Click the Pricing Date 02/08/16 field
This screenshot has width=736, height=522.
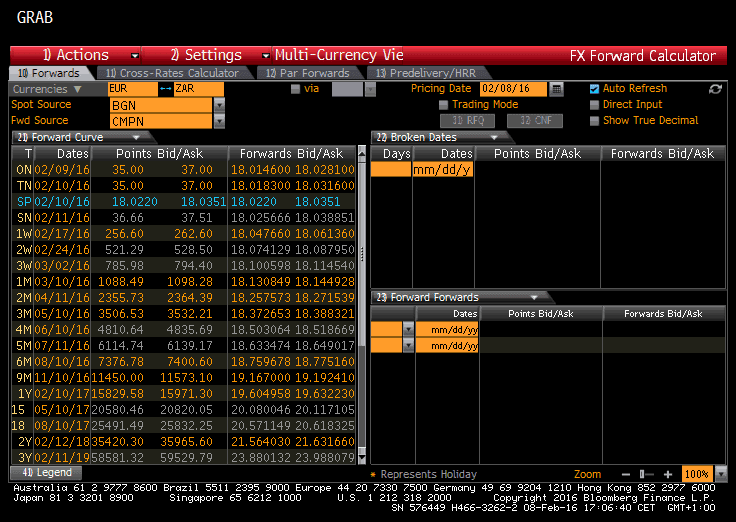513,89
